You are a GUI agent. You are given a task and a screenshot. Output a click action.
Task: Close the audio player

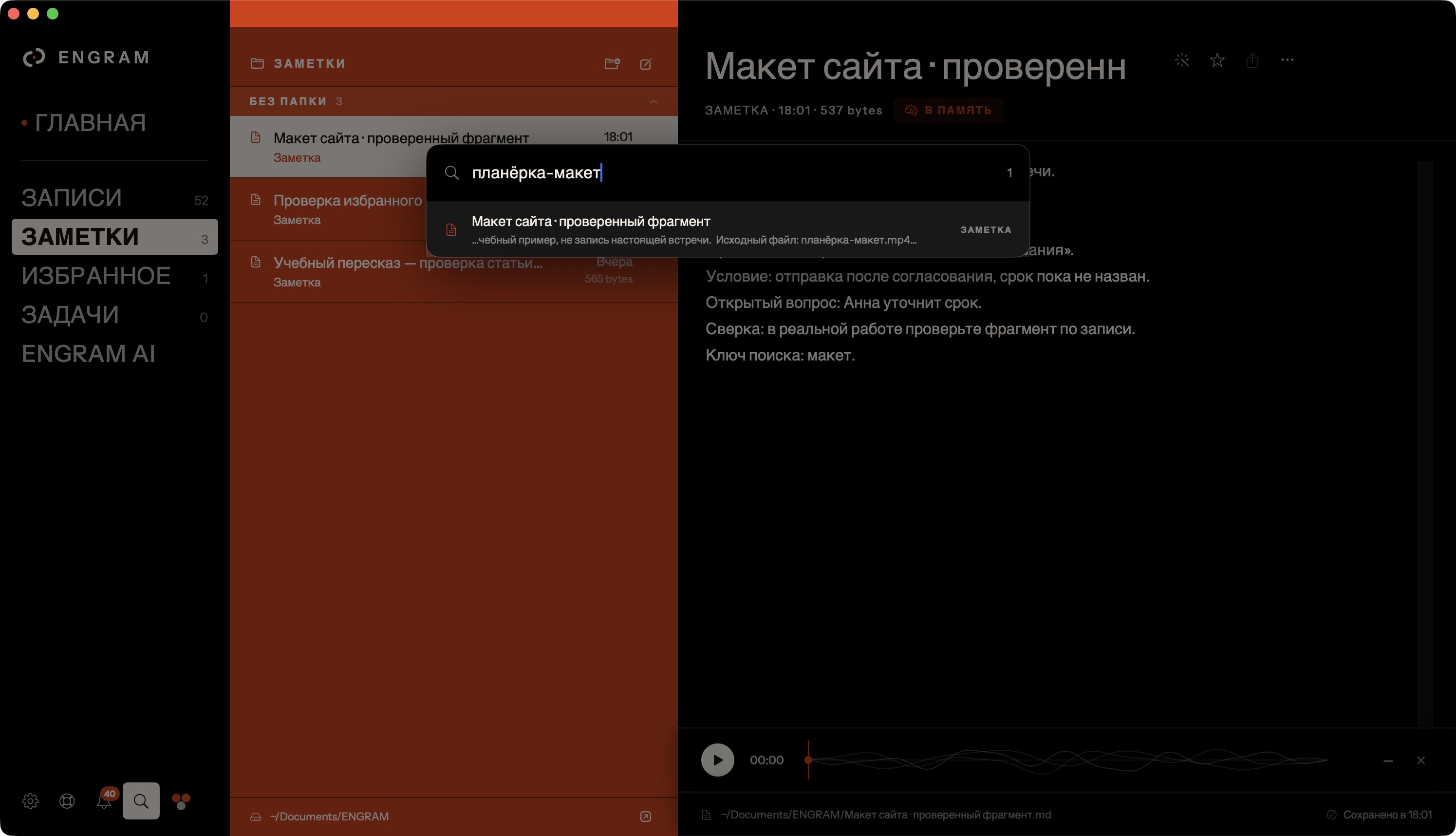pos(1420,760)
